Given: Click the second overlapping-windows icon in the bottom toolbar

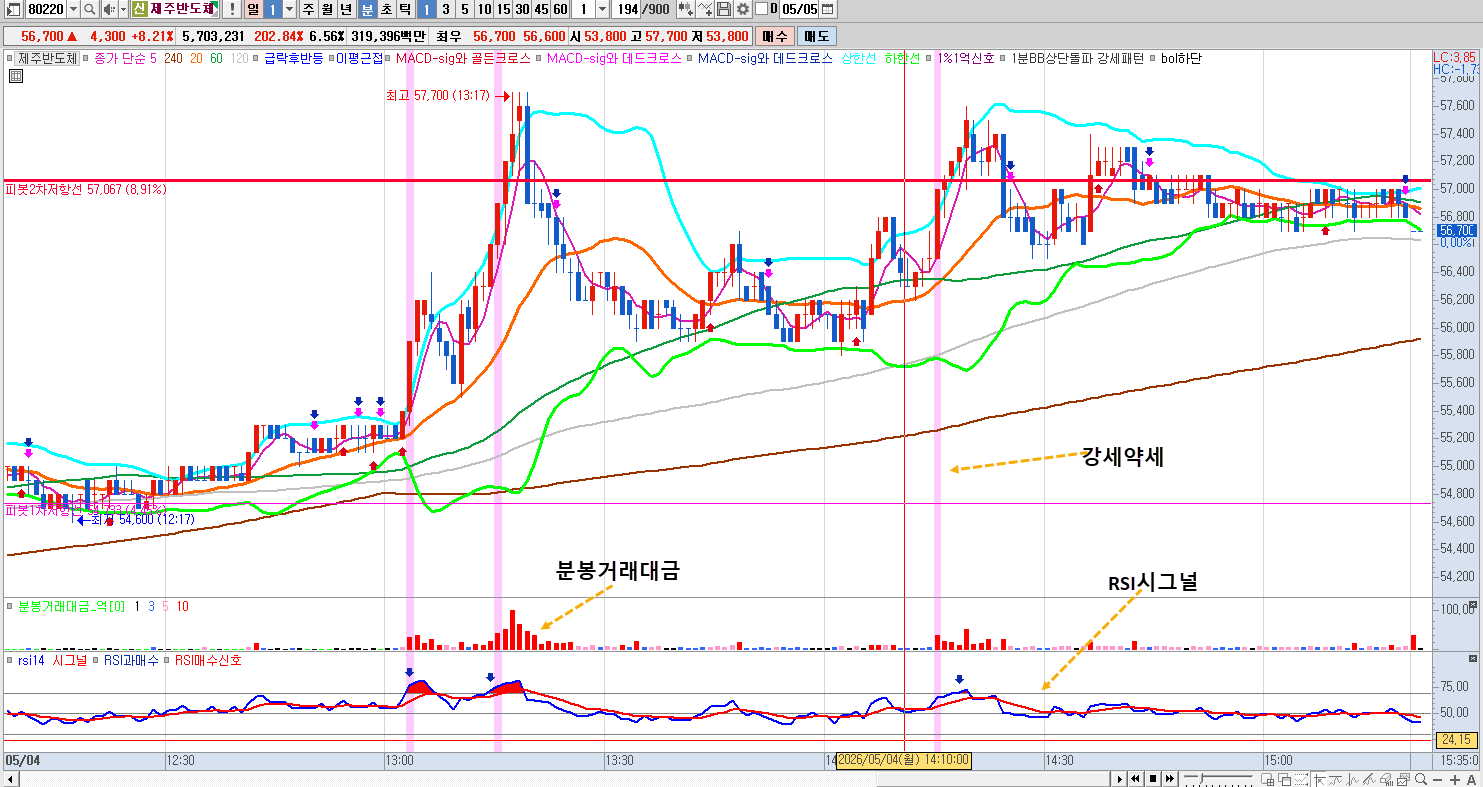Looking at the screenshot, I should (1285, 778).
